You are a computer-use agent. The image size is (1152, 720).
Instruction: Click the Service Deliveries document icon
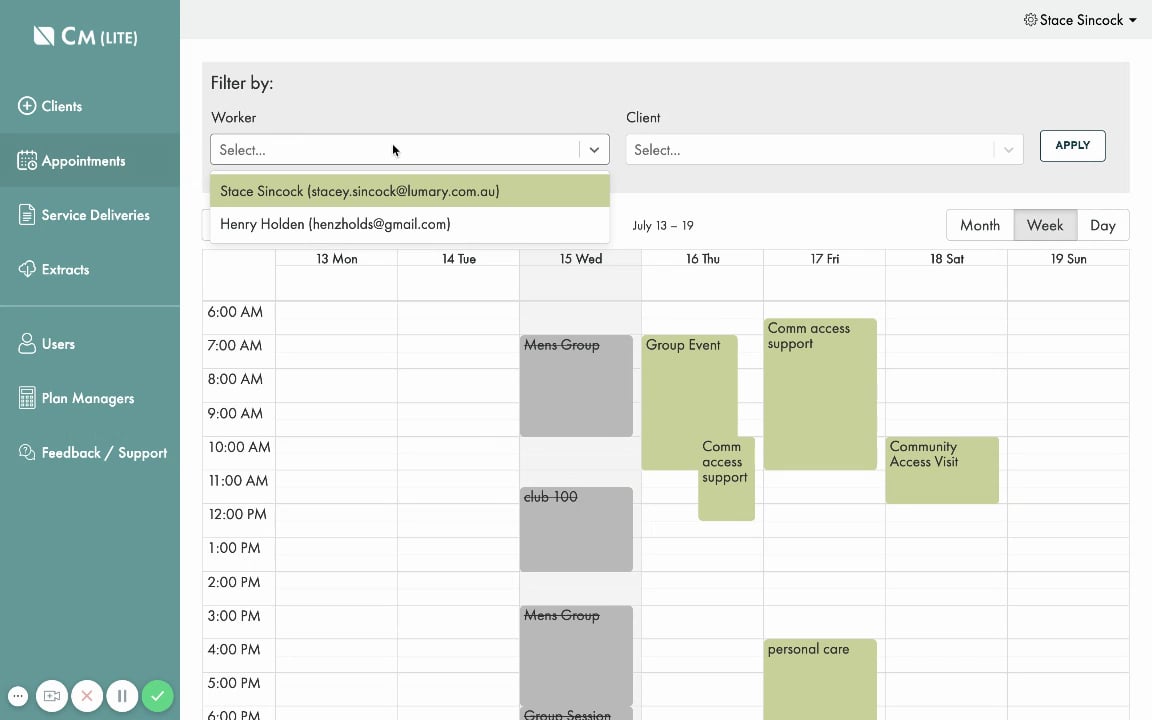tap(27, 215)
